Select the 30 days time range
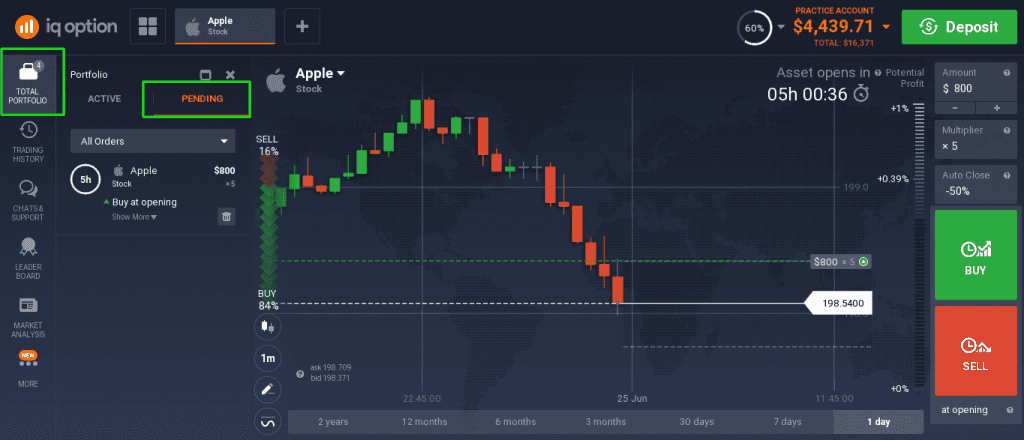1024x440 pixels. pos(696,422)
